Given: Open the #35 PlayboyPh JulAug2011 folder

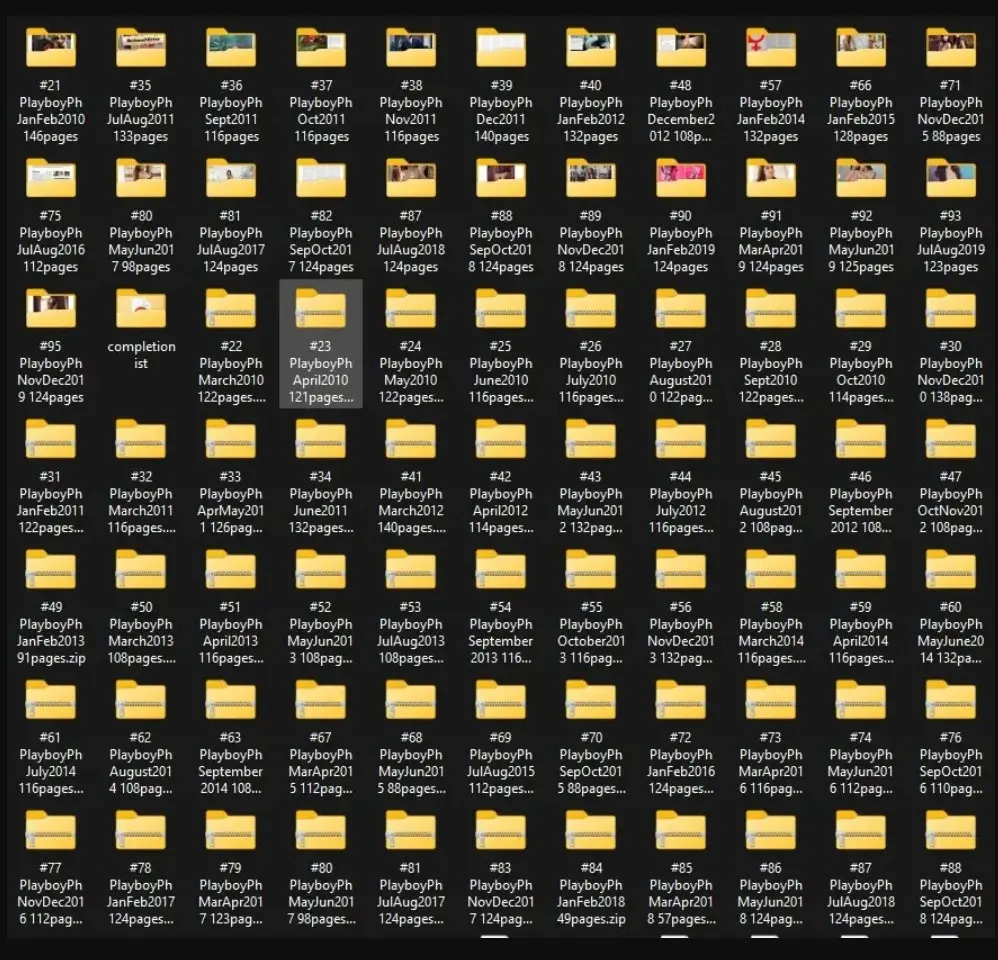Looking at the screenshot, I should point(141,48).
